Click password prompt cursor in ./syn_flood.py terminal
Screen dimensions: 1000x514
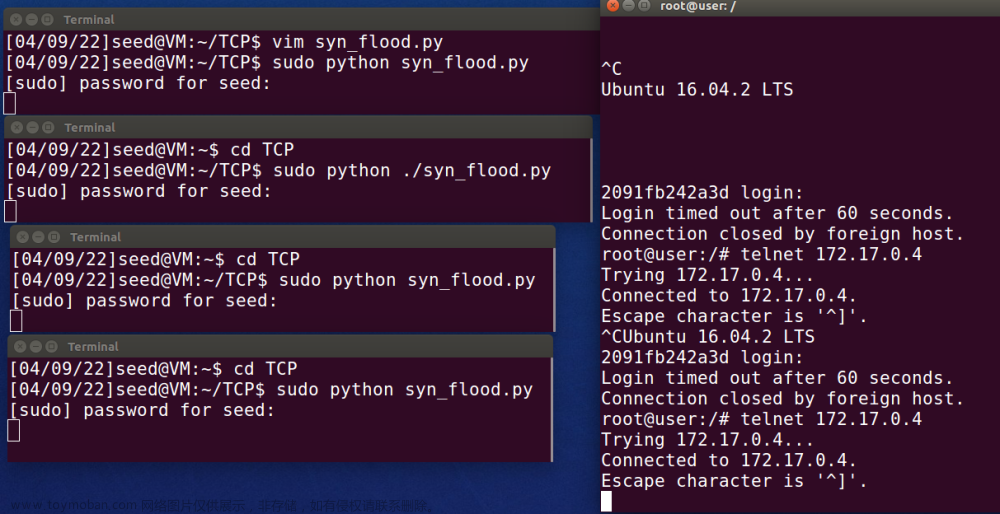pos(10,211)
